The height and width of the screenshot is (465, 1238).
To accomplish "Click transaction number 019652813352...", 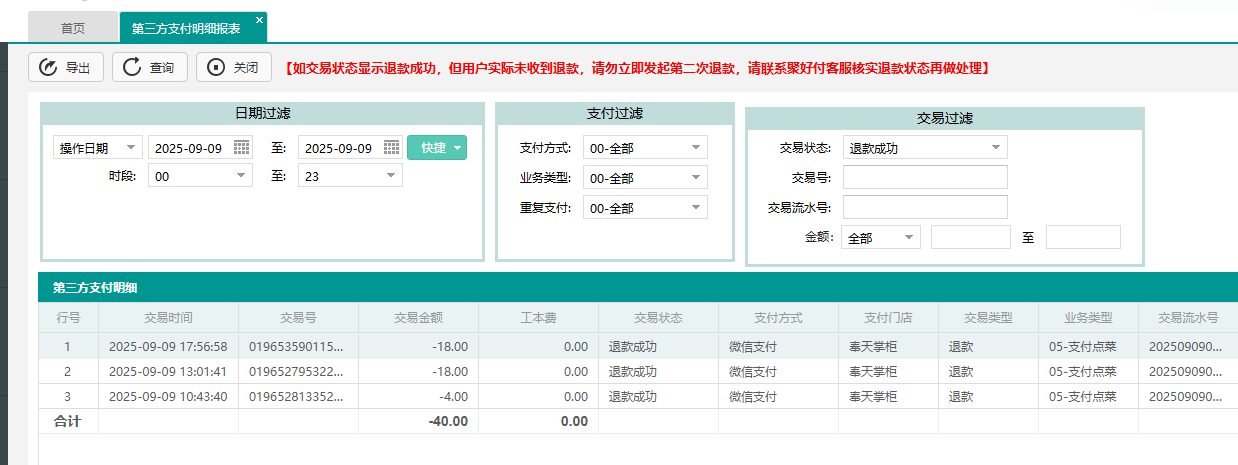I will pyautogui.click(x=296, y=396).
